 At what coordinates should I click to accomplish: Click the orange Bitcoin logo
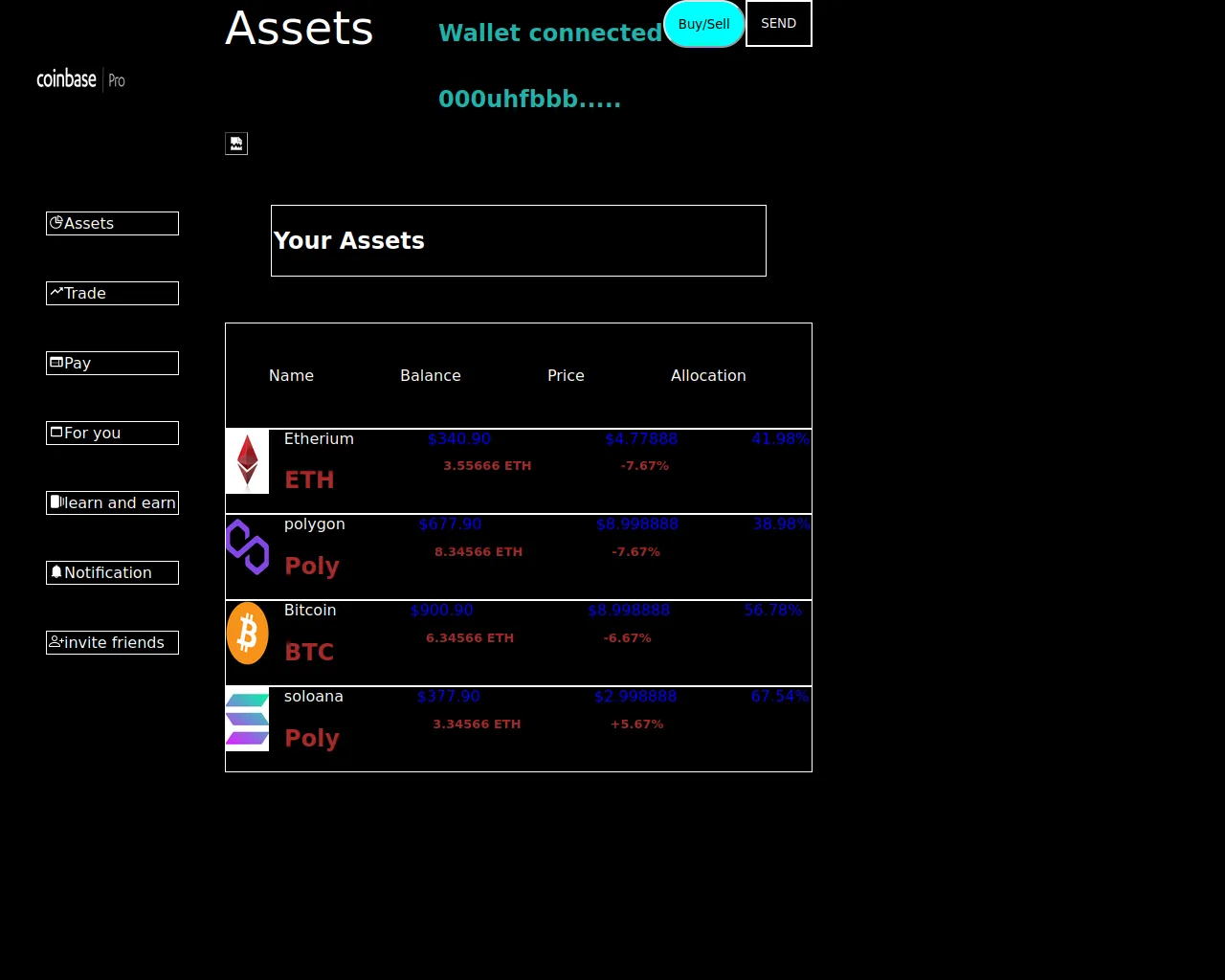(x=247, y=633)
